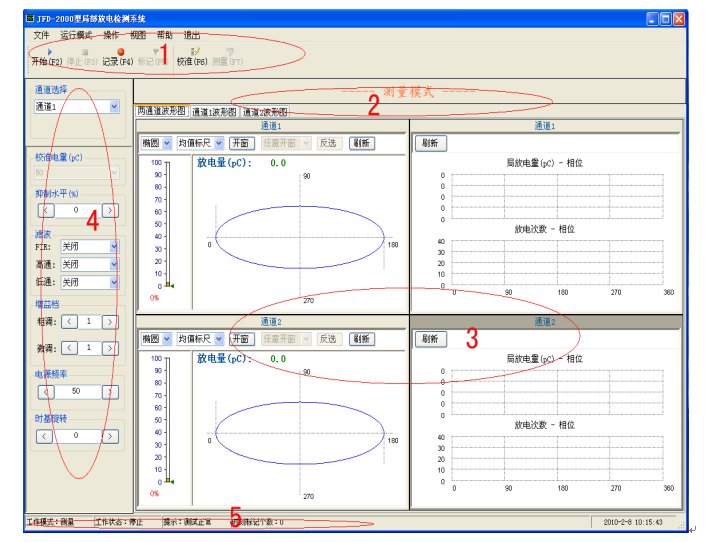Click the 开窗 button in 通道2 panel
Screen dimensions: 714x542
(x=241, y=339)
